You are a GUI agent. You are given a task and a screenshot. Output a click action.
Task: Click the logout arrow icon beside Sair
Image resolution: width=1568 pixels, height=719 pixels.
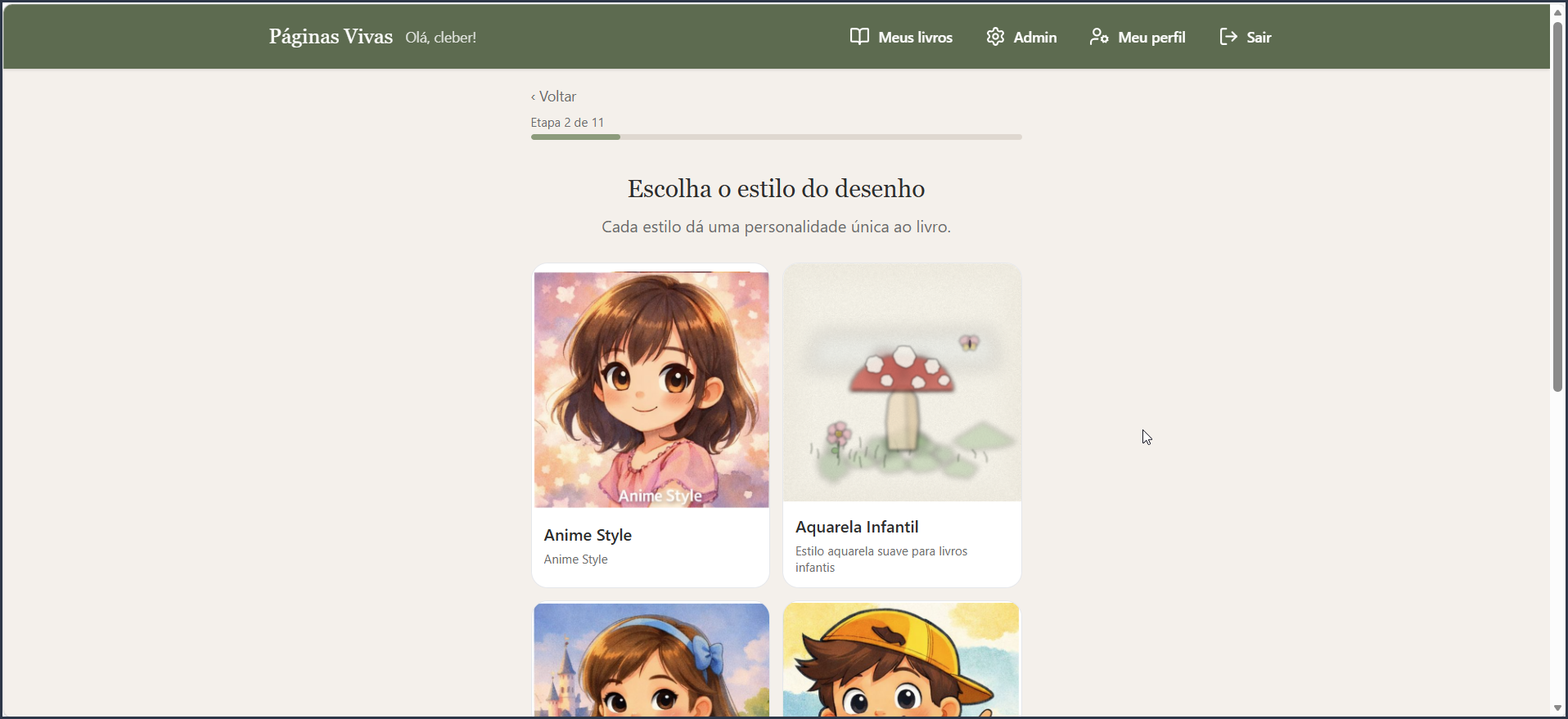1228,37
